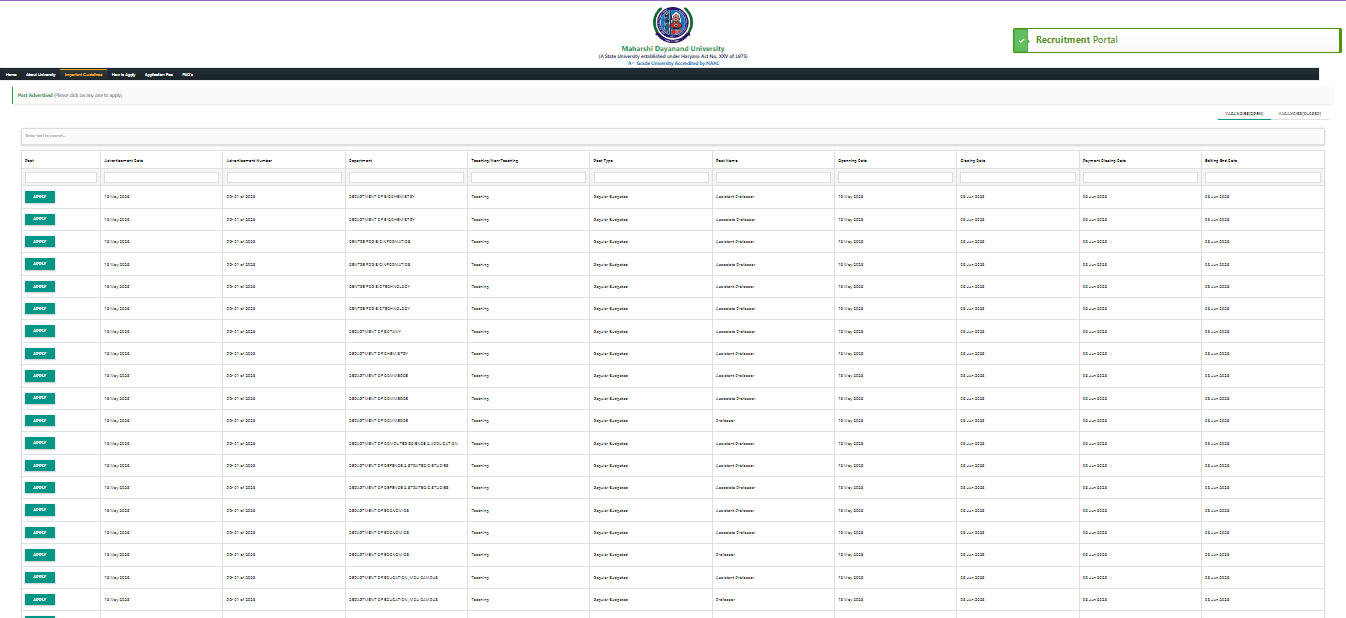Apply for the Department of Botany post
The image size is (1346, 618).
tap(40, 331)
